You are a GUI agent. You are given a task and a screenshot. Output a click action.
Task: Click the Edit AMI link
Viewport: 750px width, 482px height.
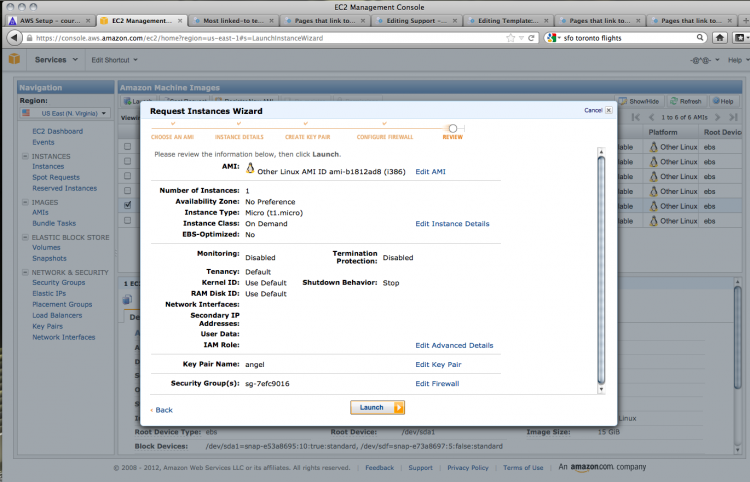430,172
